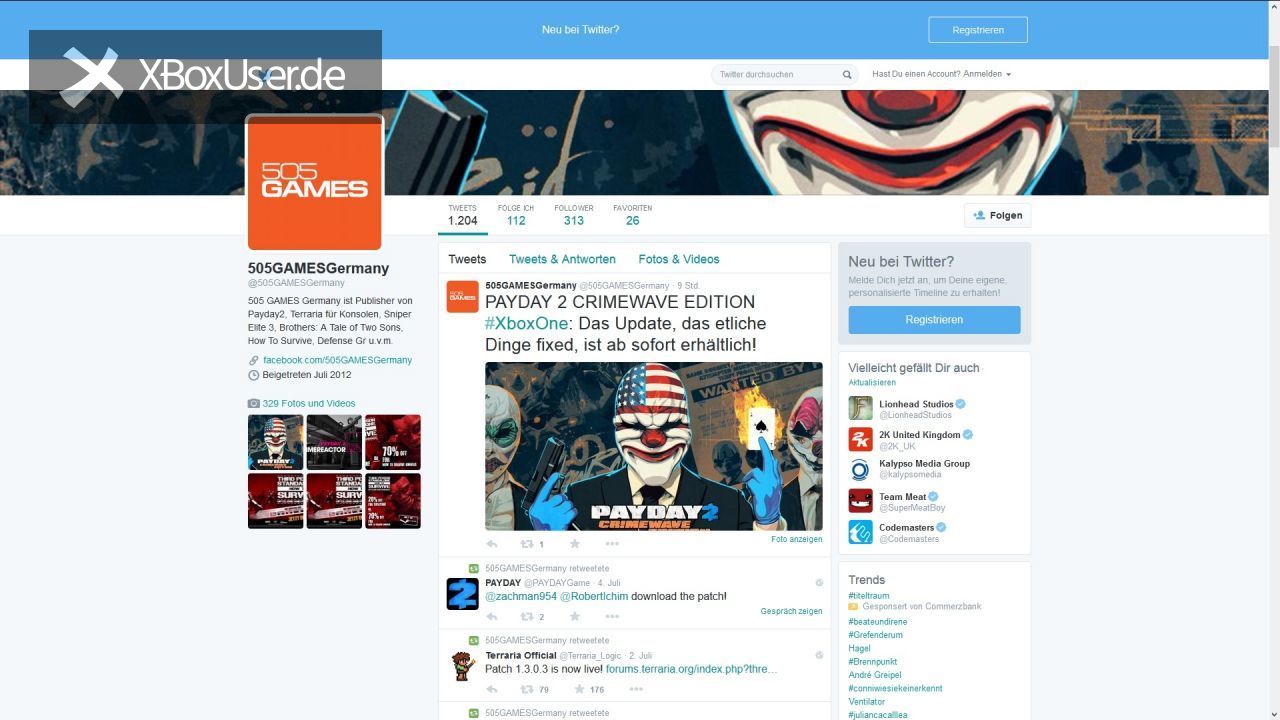Viewport: 1280px width, 720px height.
Task: Open the Follower count 313
Action: [x=574, y=215]
